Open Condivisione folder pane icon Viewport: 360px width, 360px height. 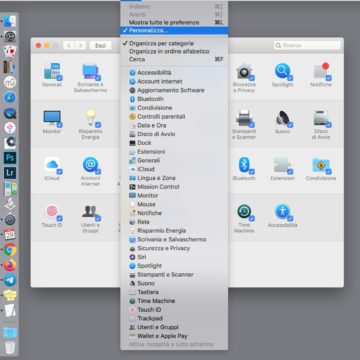click(321, 165)
